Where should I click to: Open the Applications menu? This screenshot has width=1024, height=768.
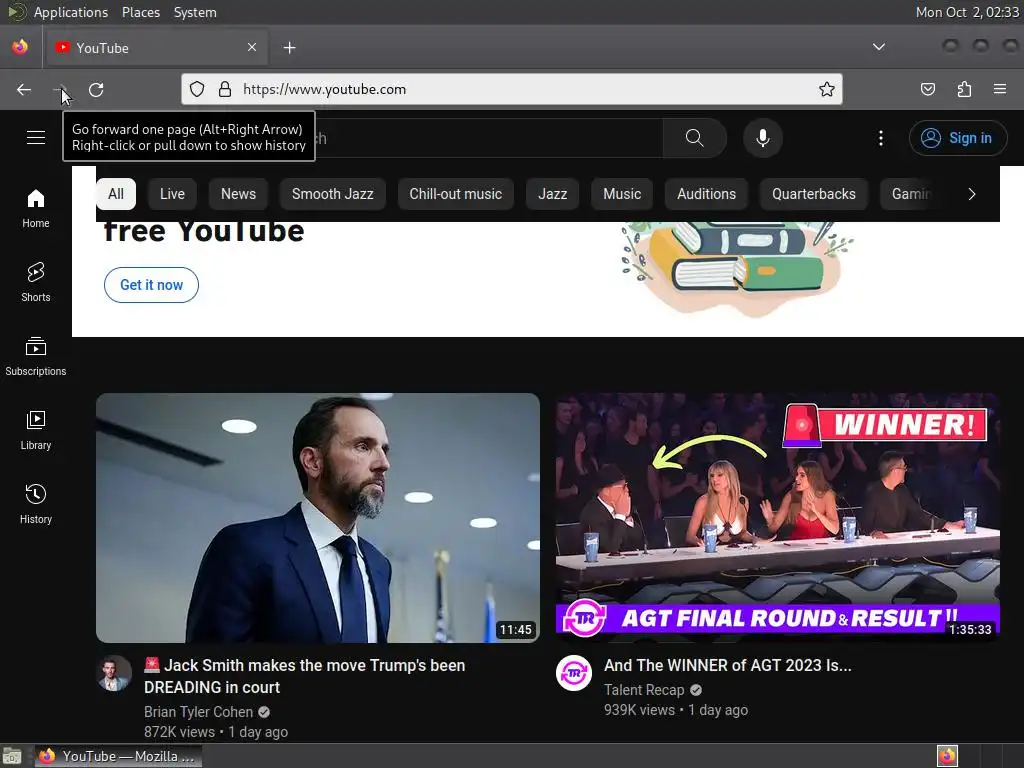(71, 12)
